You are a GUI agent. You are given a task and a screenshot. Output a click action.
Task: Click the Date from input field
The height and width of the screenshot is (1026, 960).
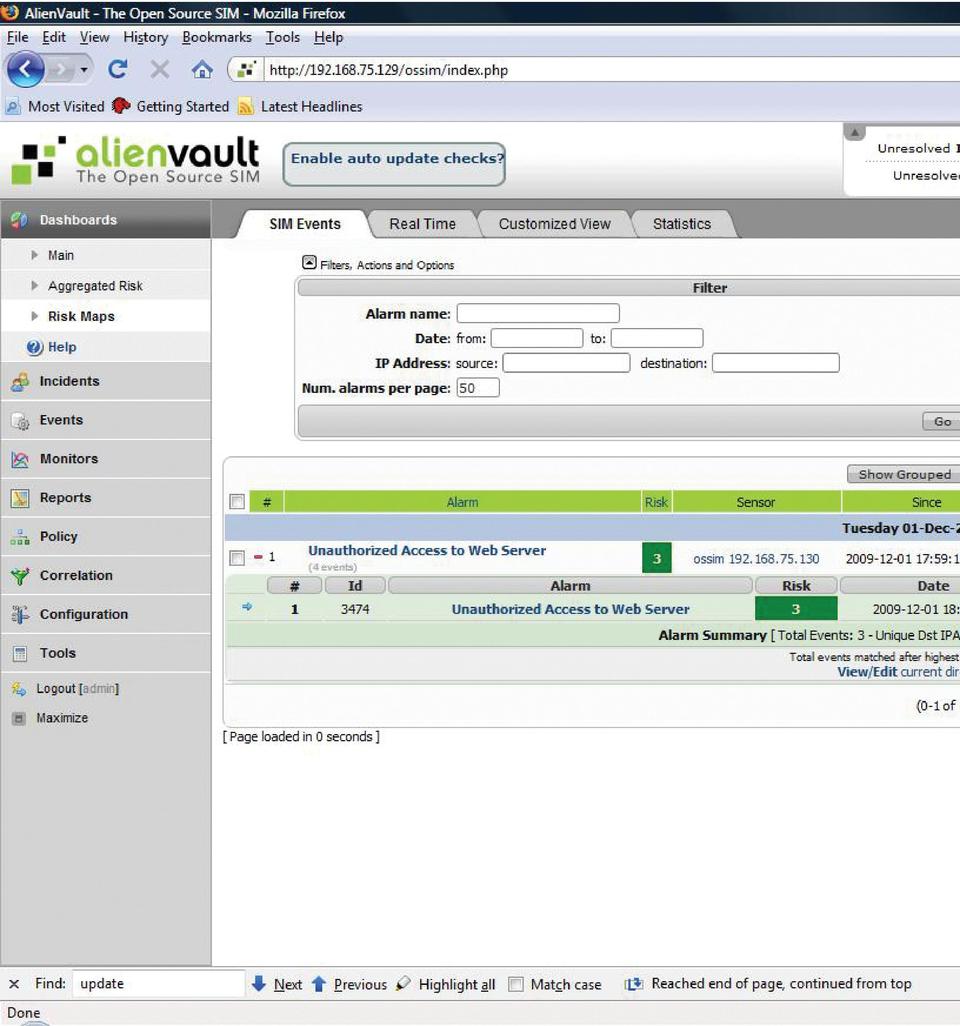coord(537,338)
